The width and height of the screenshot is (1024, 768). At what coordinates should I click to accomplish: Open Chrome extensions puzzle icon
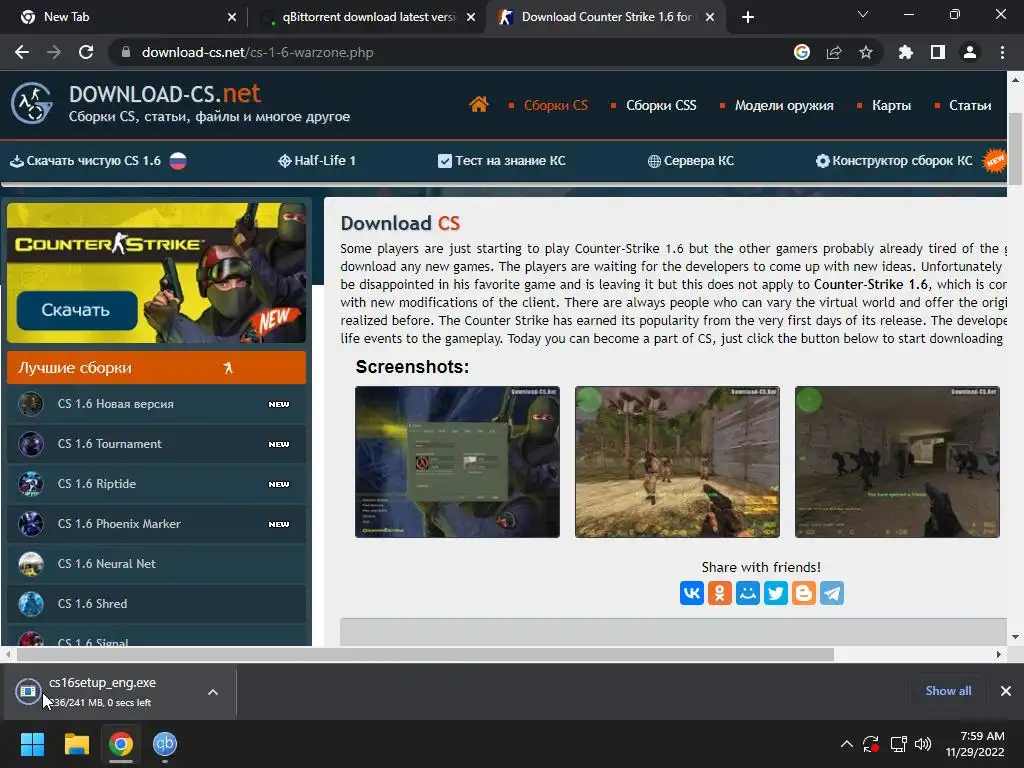point(906,52)
